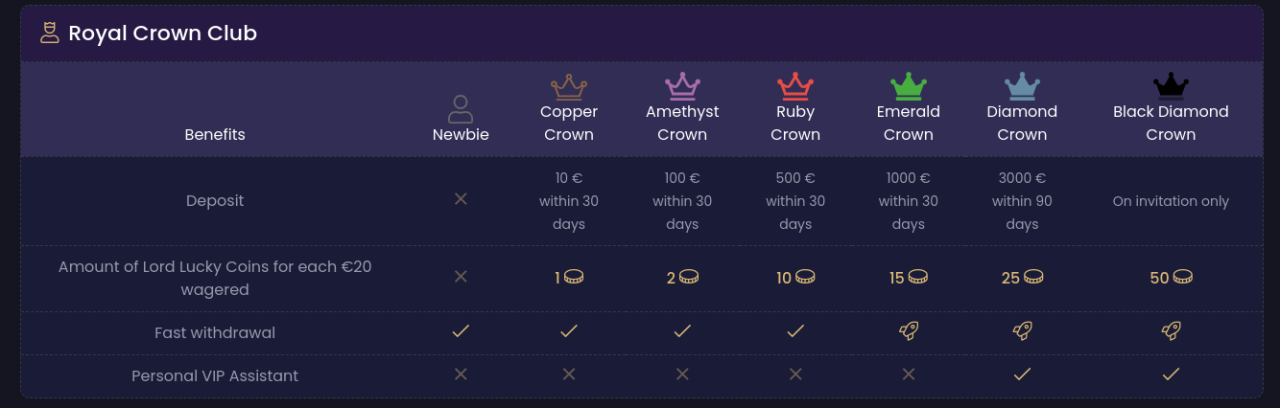Click the Emerald Crown fast withdrawal rocket
Image resolution: width=1280 pixels, height=408 pixels.
tap(908, 331)
